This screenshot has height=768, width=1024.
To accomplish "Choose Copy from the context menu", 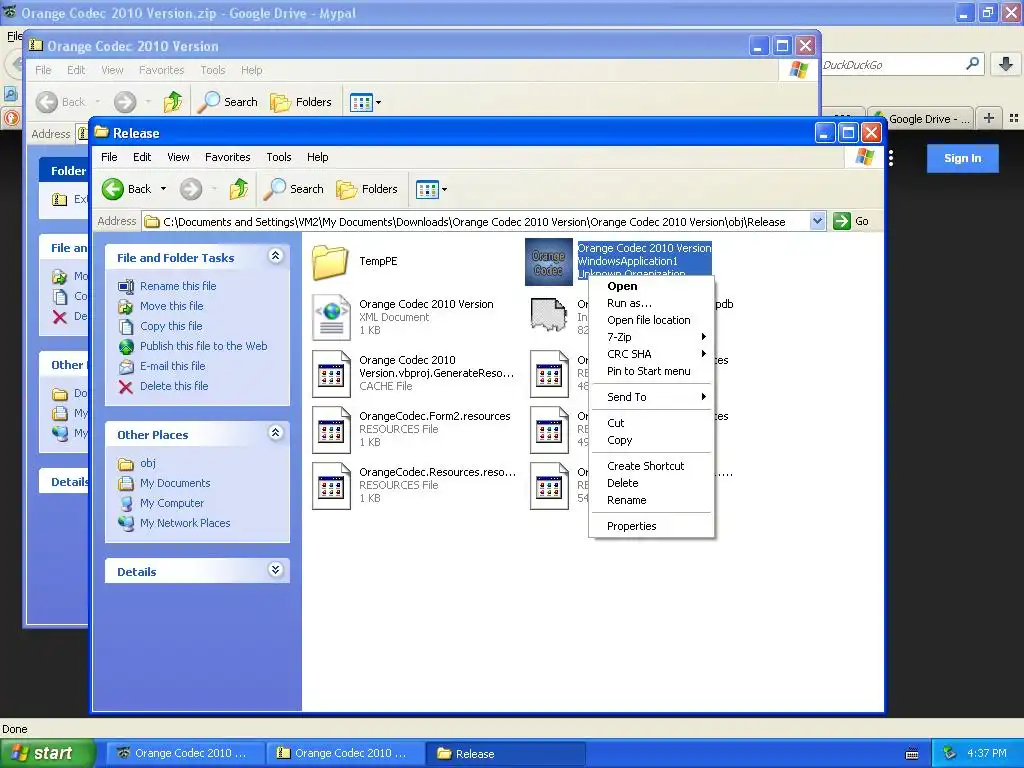I will click(651, 440).
